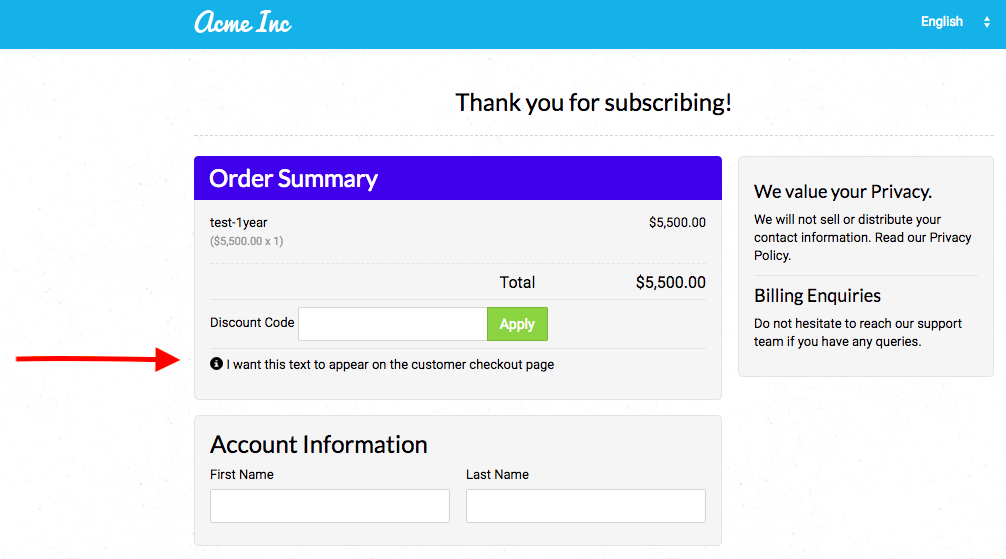Click the Last Name text field
This screenshot has width=1006, height=559.
pyautogui.click(x=586, y=506)
